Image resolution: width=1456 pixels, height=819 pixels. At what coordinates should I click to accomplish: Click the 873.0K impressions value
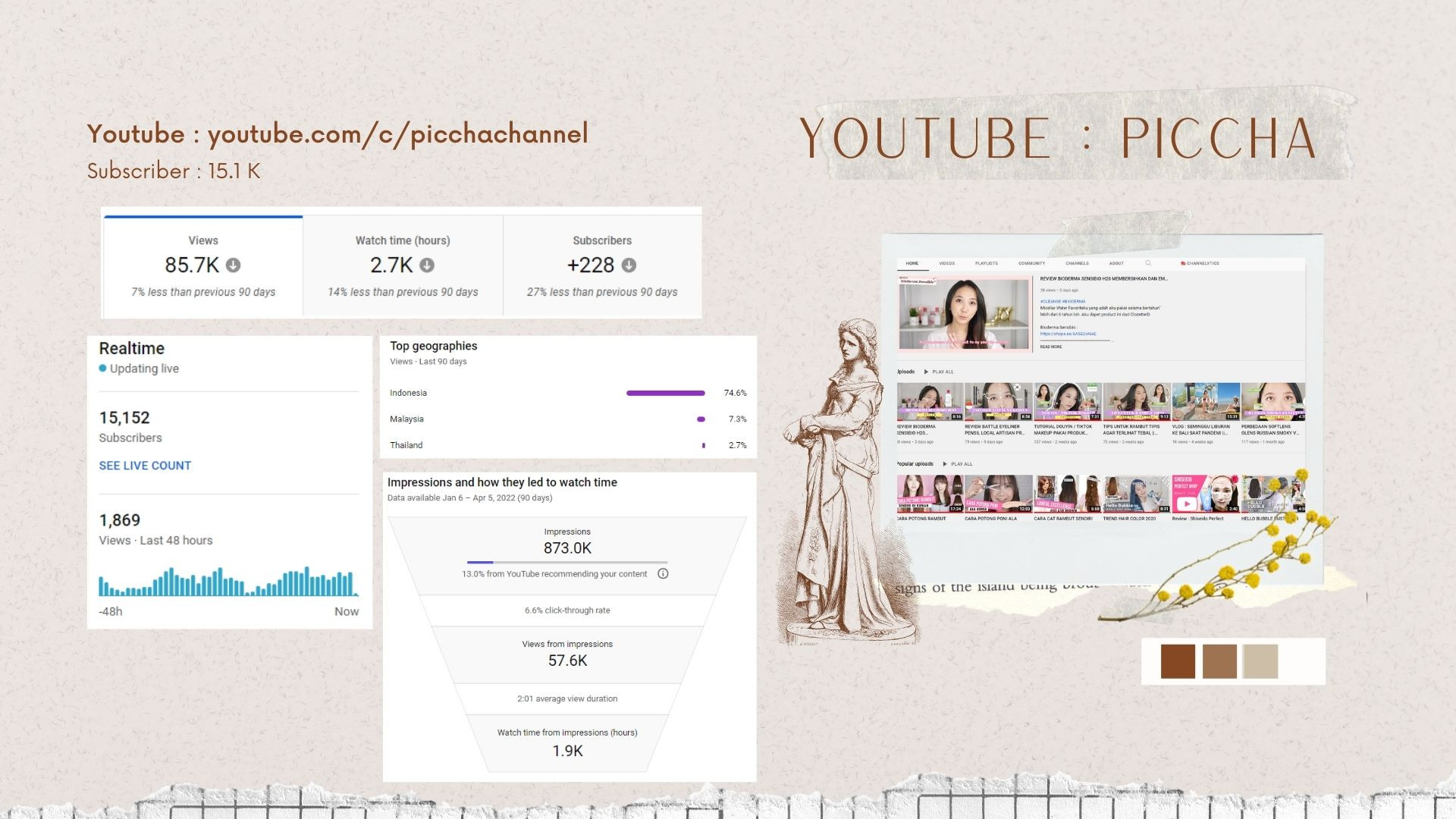[567, 548]
